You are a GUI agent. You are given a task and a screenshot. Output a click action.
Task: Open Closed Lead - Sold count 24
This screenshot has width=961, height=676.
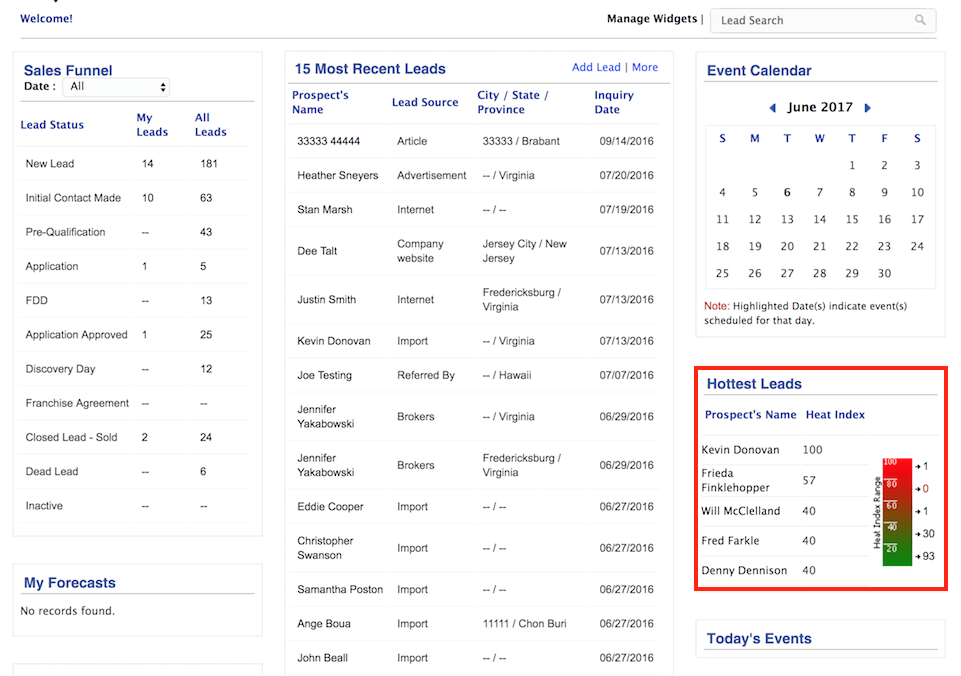click(206, 437)
